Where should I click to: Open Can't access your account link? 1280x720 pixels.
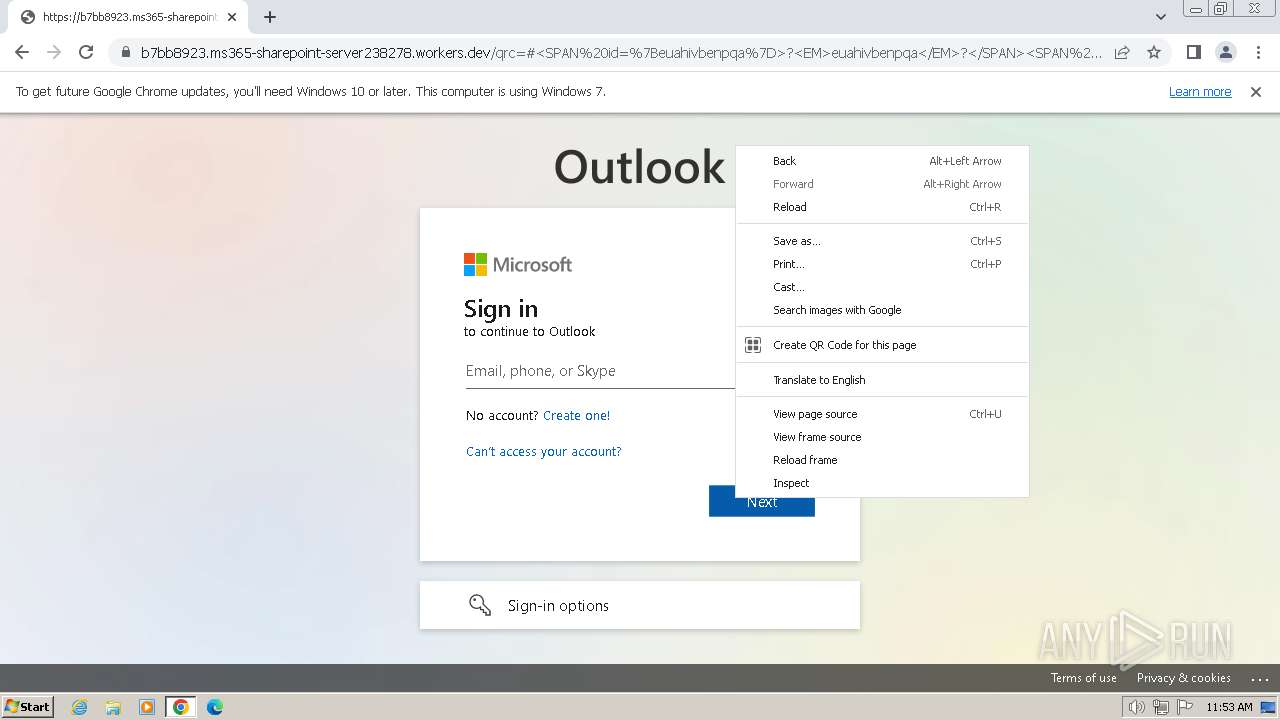(544, 452)
